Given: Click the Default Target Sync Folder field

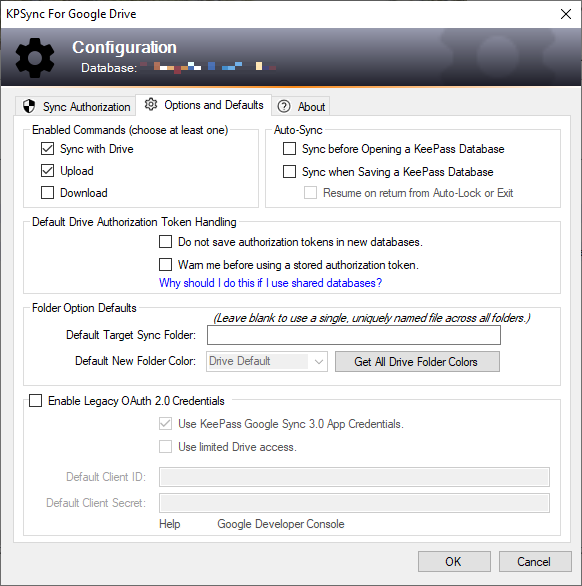Looking at the screenshot, I should [x=354, y=335].
